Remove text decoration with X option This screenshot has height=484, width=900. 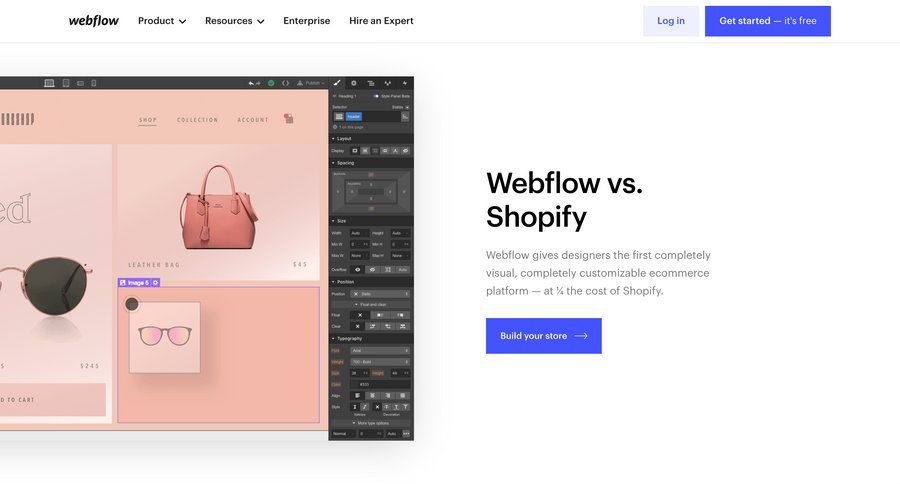point(377,407)
